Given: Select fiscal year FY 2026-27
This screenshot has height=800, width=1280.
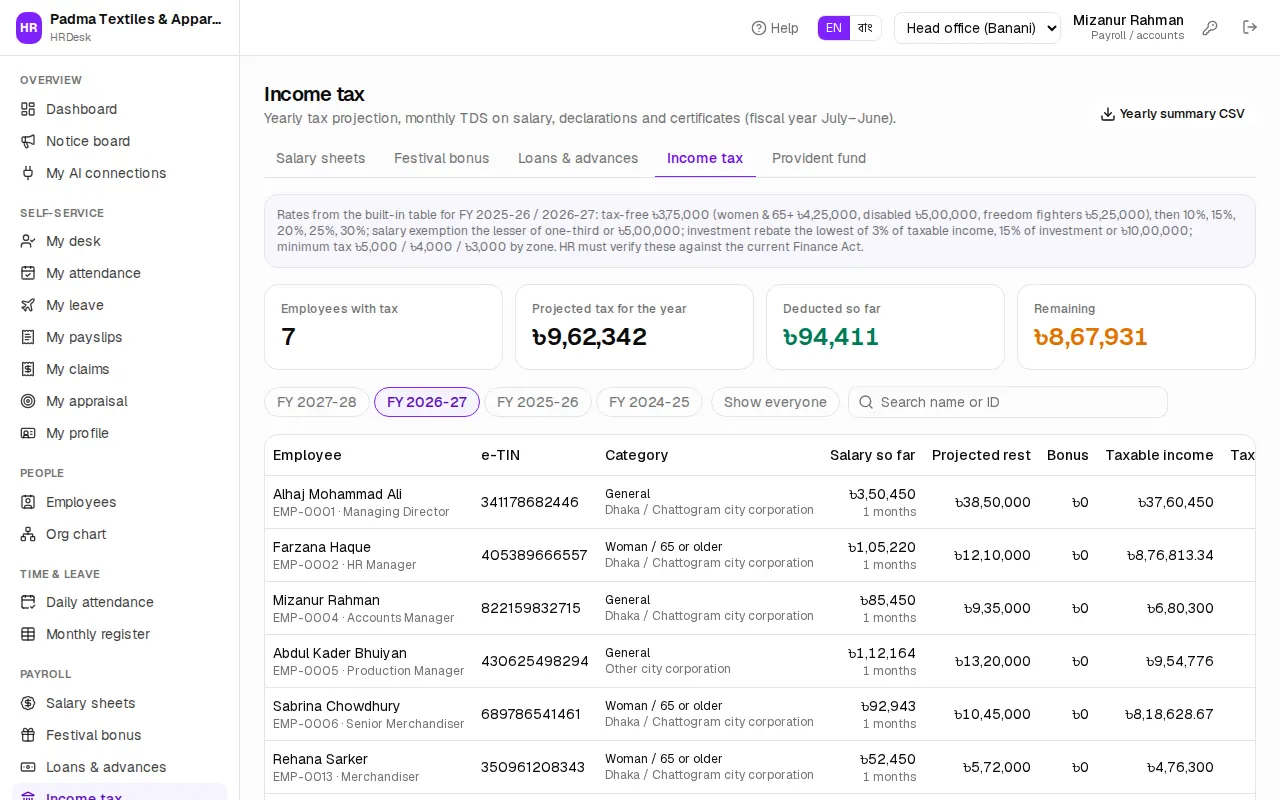Looking at the screenshot, I should 427,402.
